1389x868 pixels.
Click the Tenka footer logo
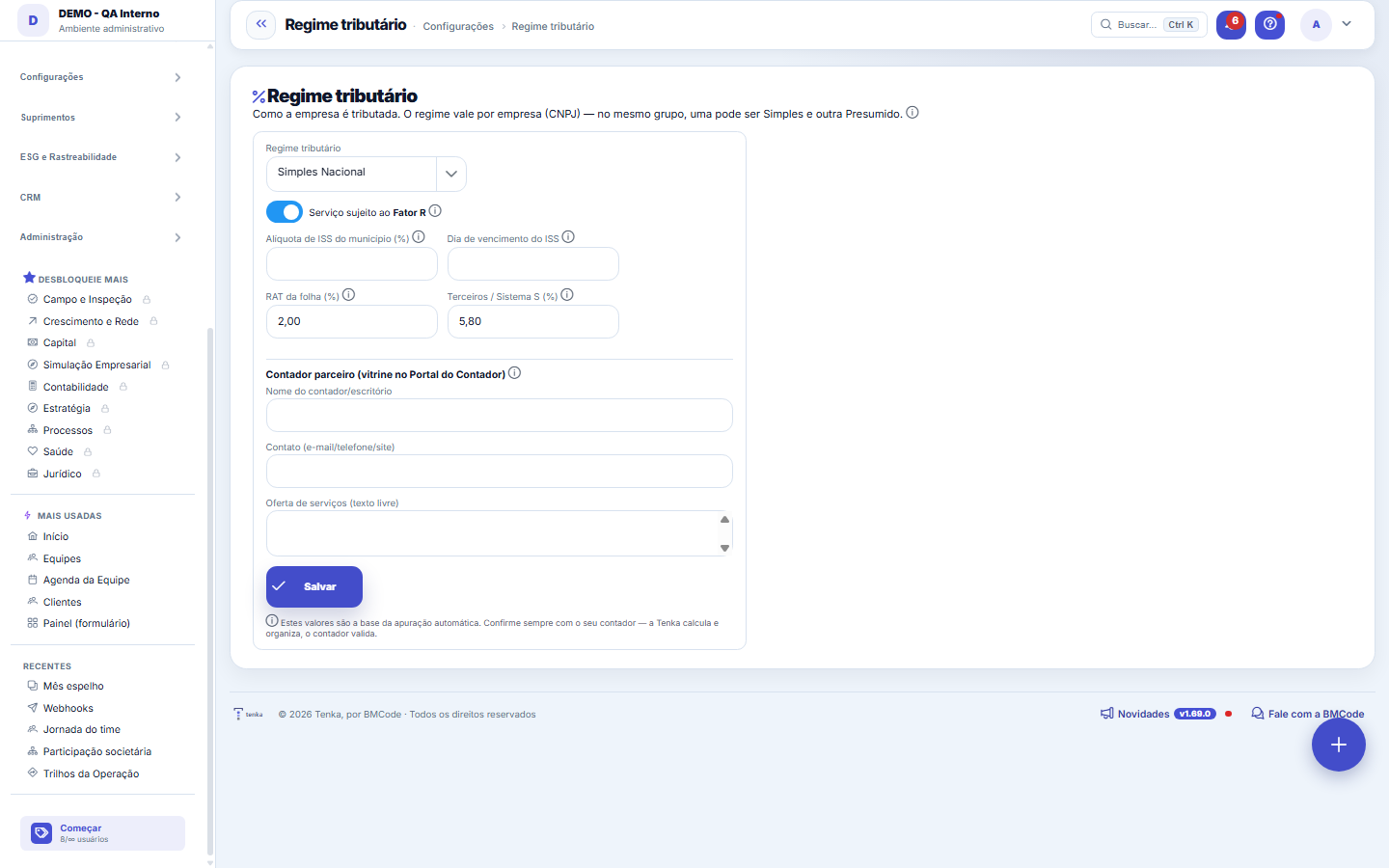tap(248, 715)
